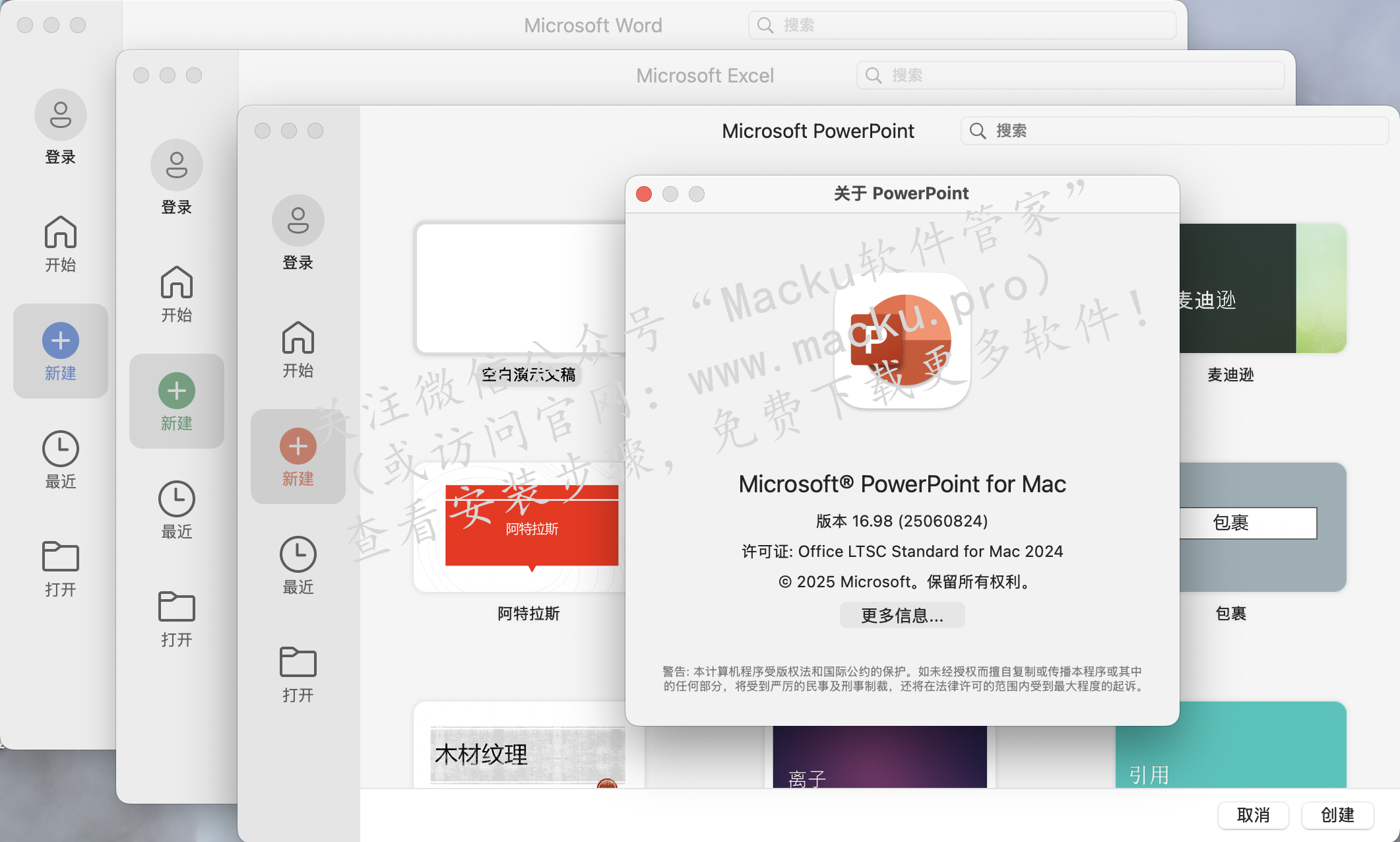Click Open (打开) folder in Word sidebar
The width and height of the screenshot is (1400, 842).
coord(60,568)
